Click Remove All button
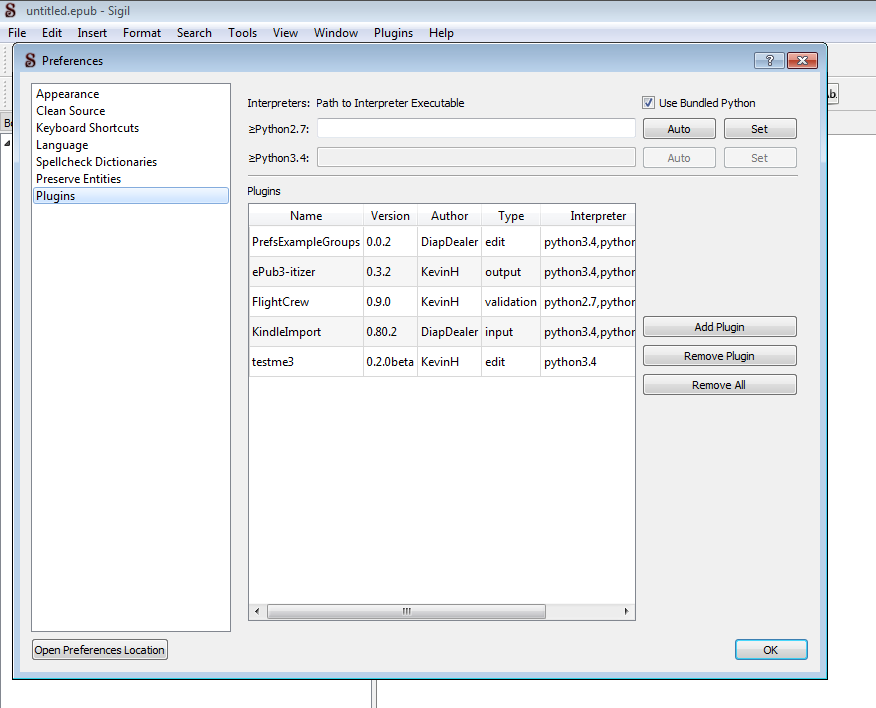Screen dimensions: 876x708 click(x=720, y=385)
